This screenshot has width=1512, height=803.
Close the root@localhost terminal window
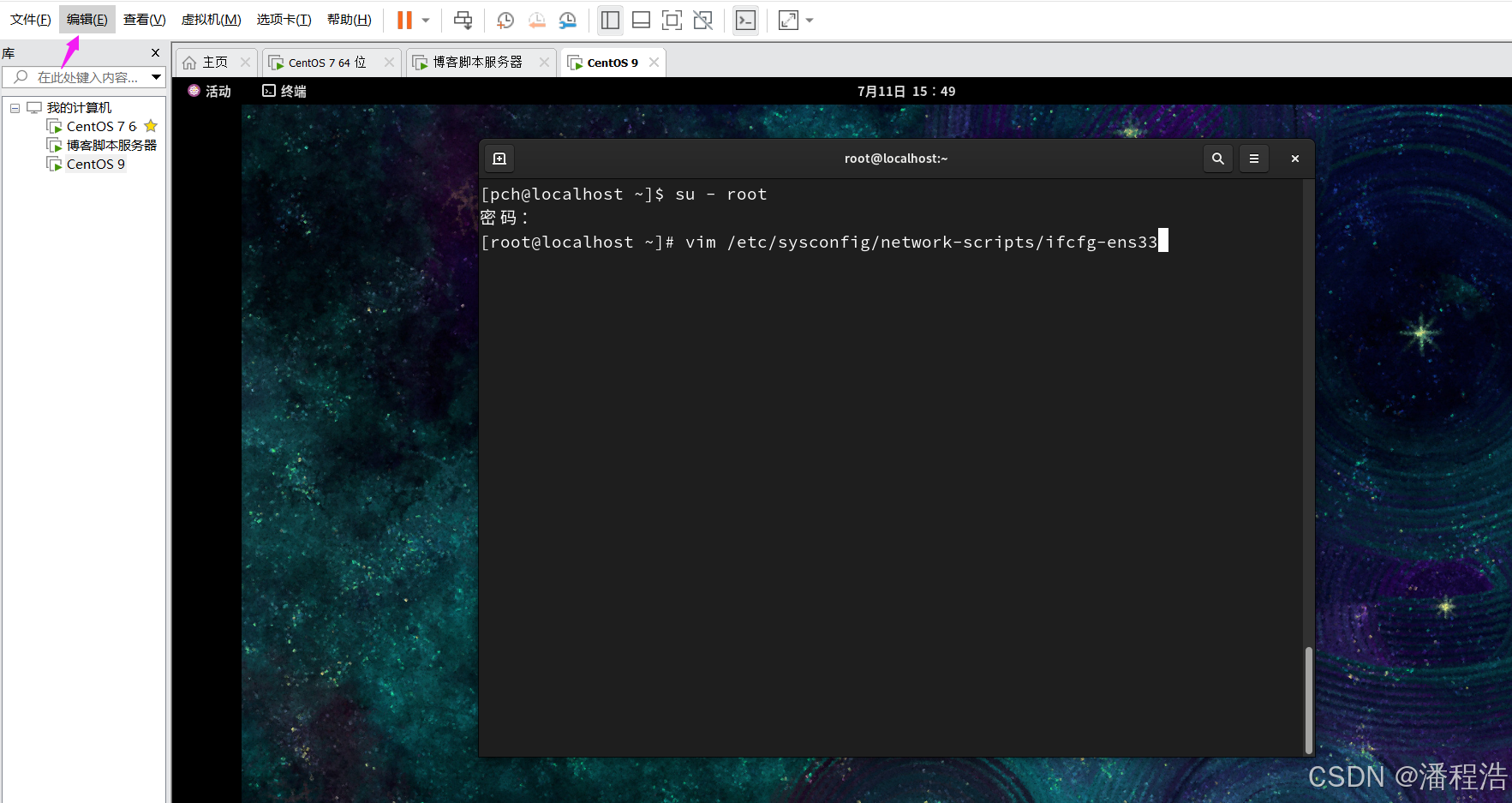point(1294,159)
